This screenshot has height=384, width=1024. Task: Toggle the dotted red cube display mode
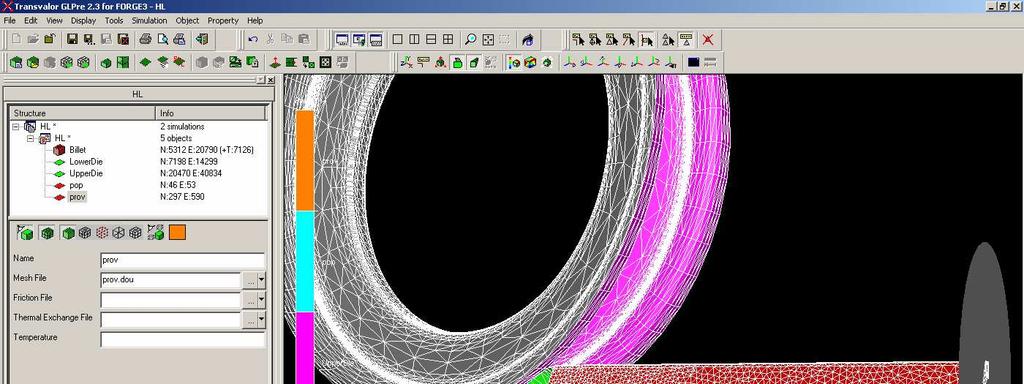101,232
